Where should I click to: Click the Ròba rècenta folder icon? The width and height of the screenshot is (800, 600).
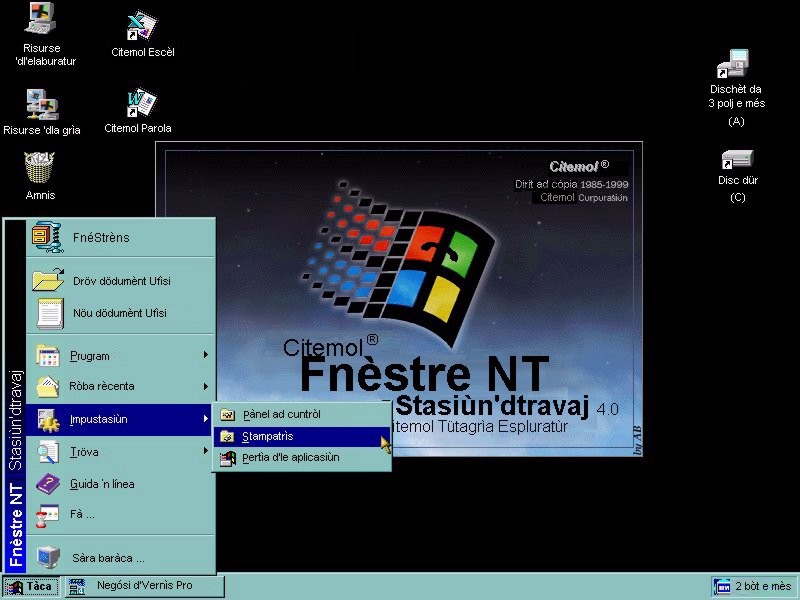[48, 386]
